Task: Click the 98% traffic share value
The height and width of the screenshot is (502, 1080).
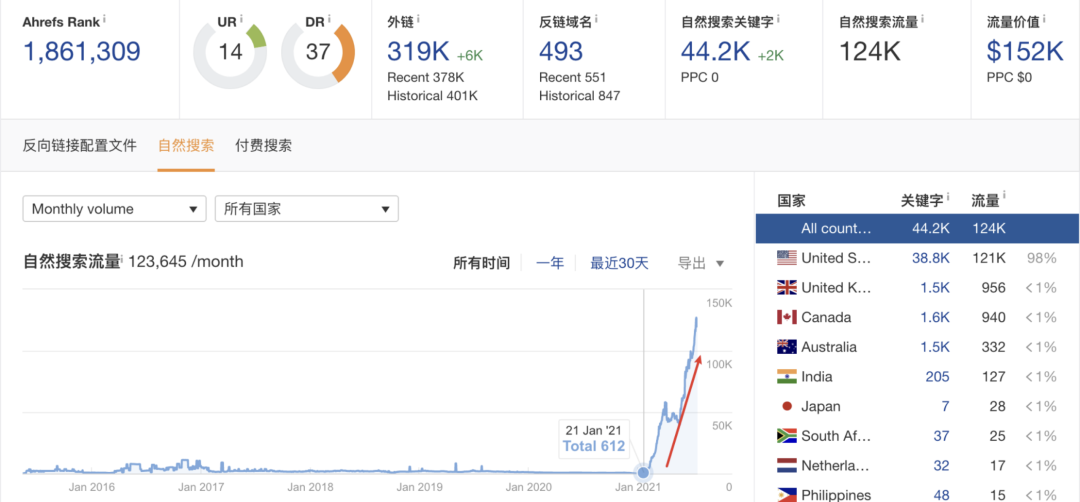Action: click(x=1041, y=258)
